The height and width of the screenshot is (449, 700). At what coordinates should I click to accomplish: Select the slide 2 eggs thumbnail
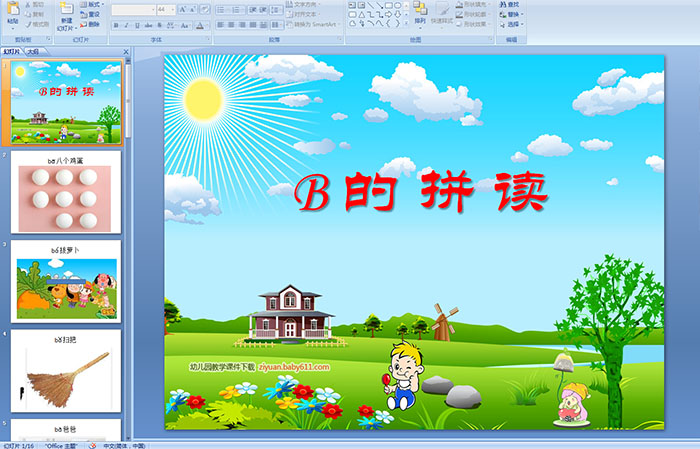click(x=66, y=193)
